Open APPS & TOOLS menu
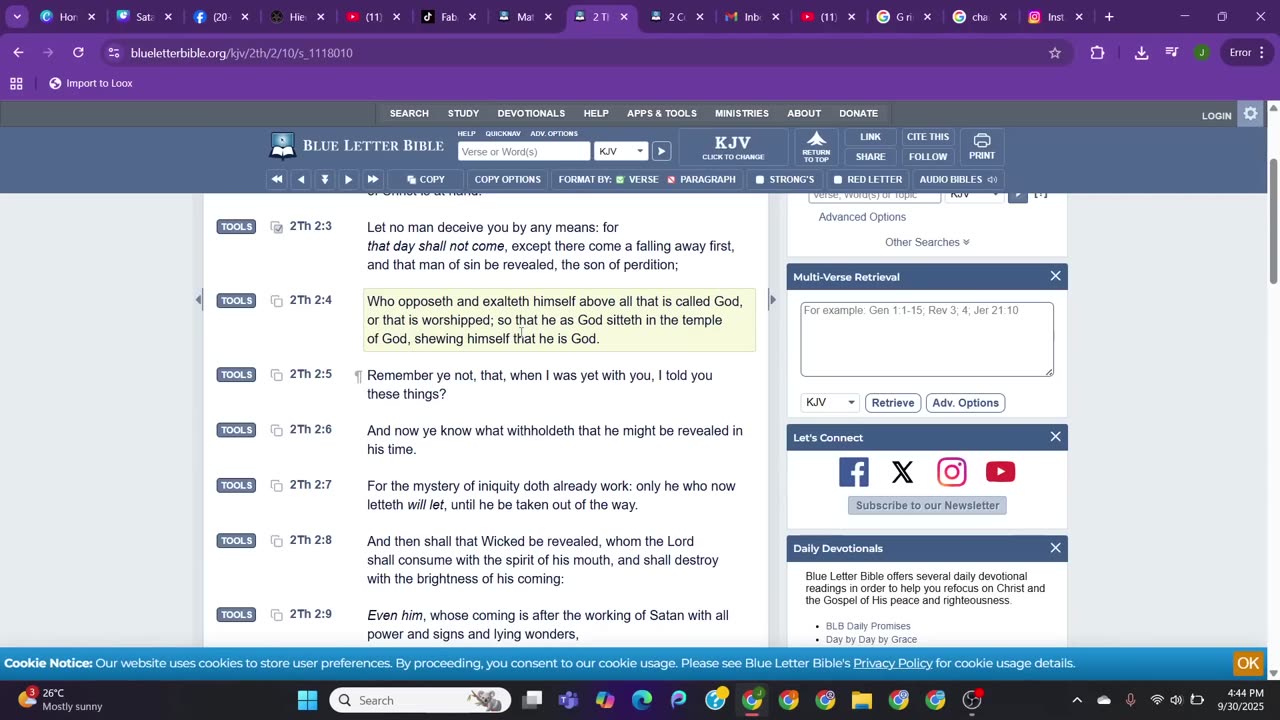 pyautogui.click(x=661, y=114)
